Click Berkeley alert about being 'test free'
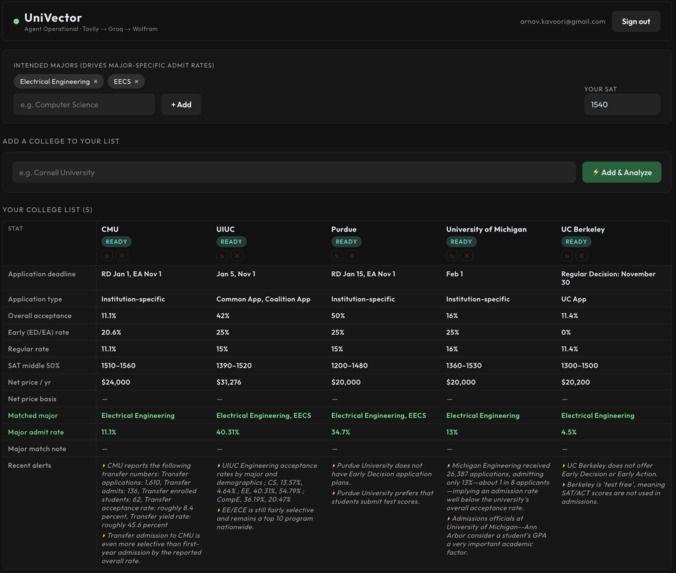The image size is (676, 573). tap(613, 493)
